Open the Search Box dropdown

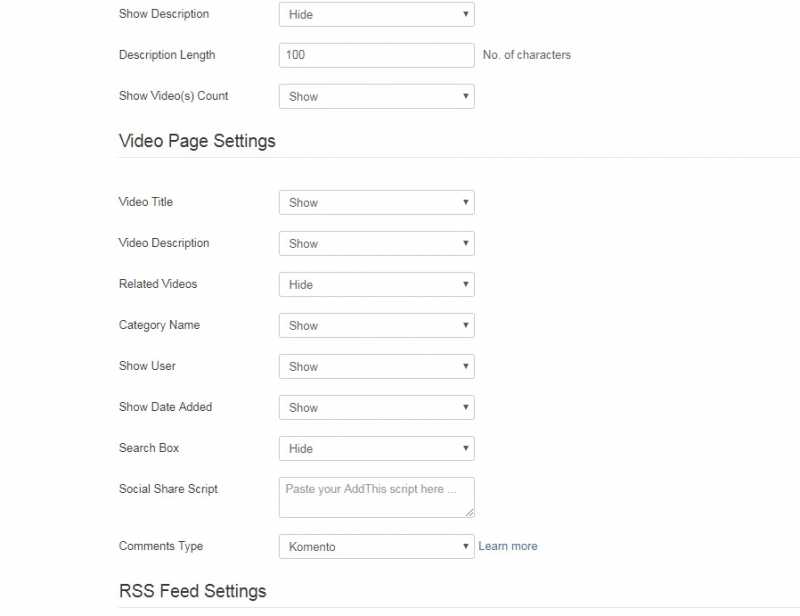pos(376,449)
